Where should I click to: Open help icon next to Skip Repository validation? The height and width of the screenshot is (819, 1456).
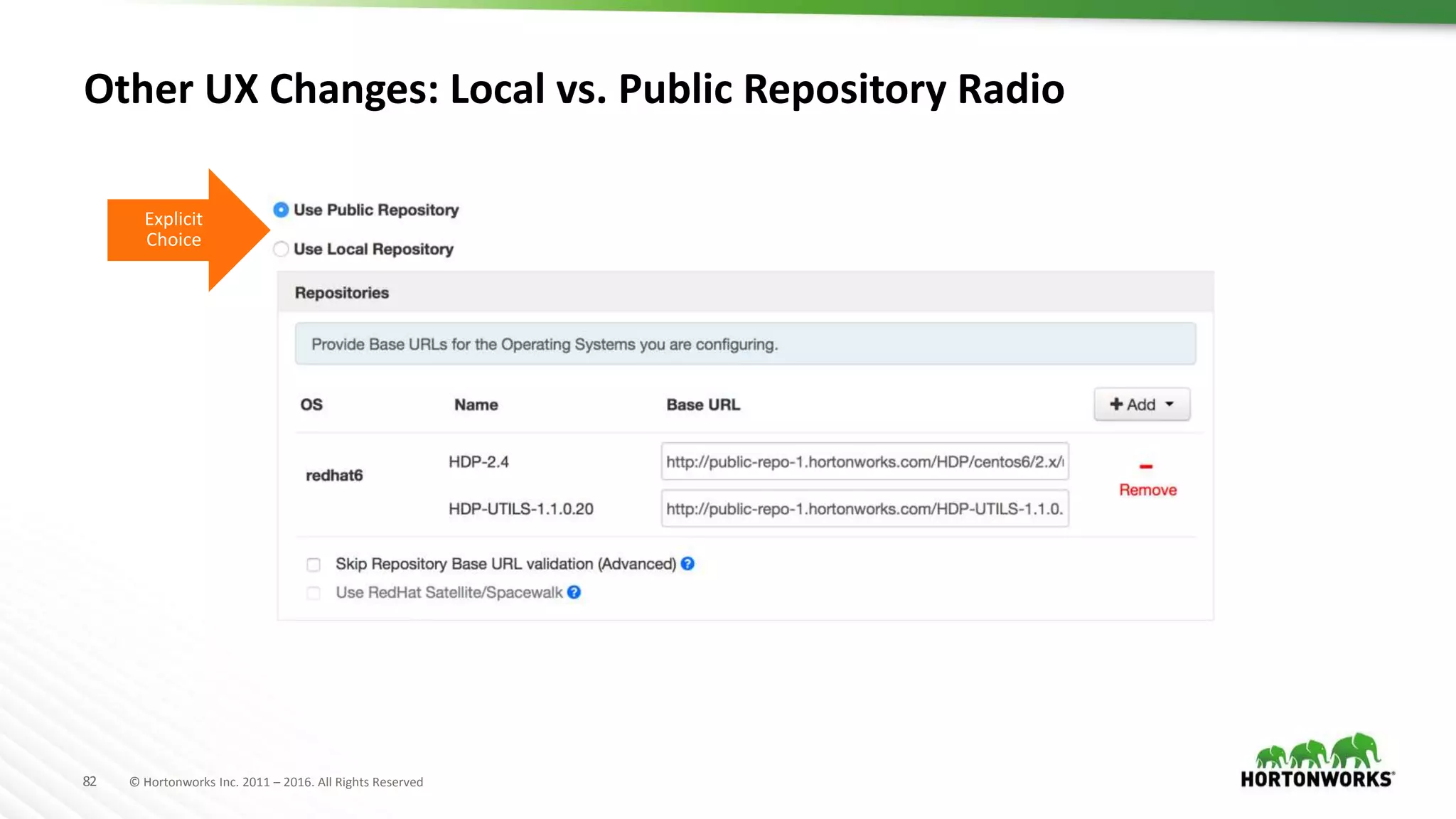(687, 564)
